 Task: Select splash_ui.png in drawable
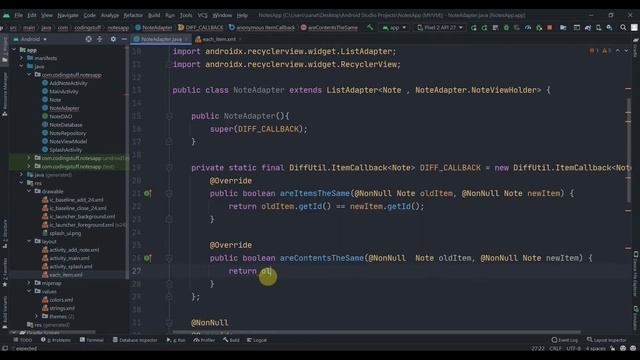click(x=65, y=233)
